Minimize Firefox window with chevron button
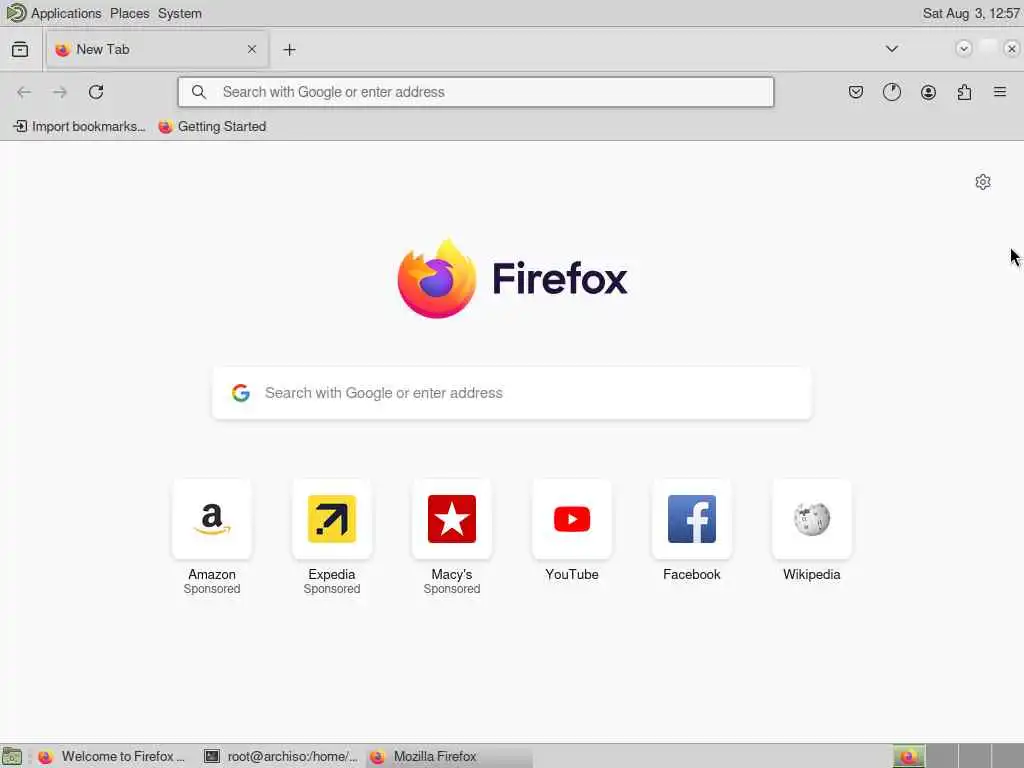1024x768 pixels. click(x=963, y=48)
